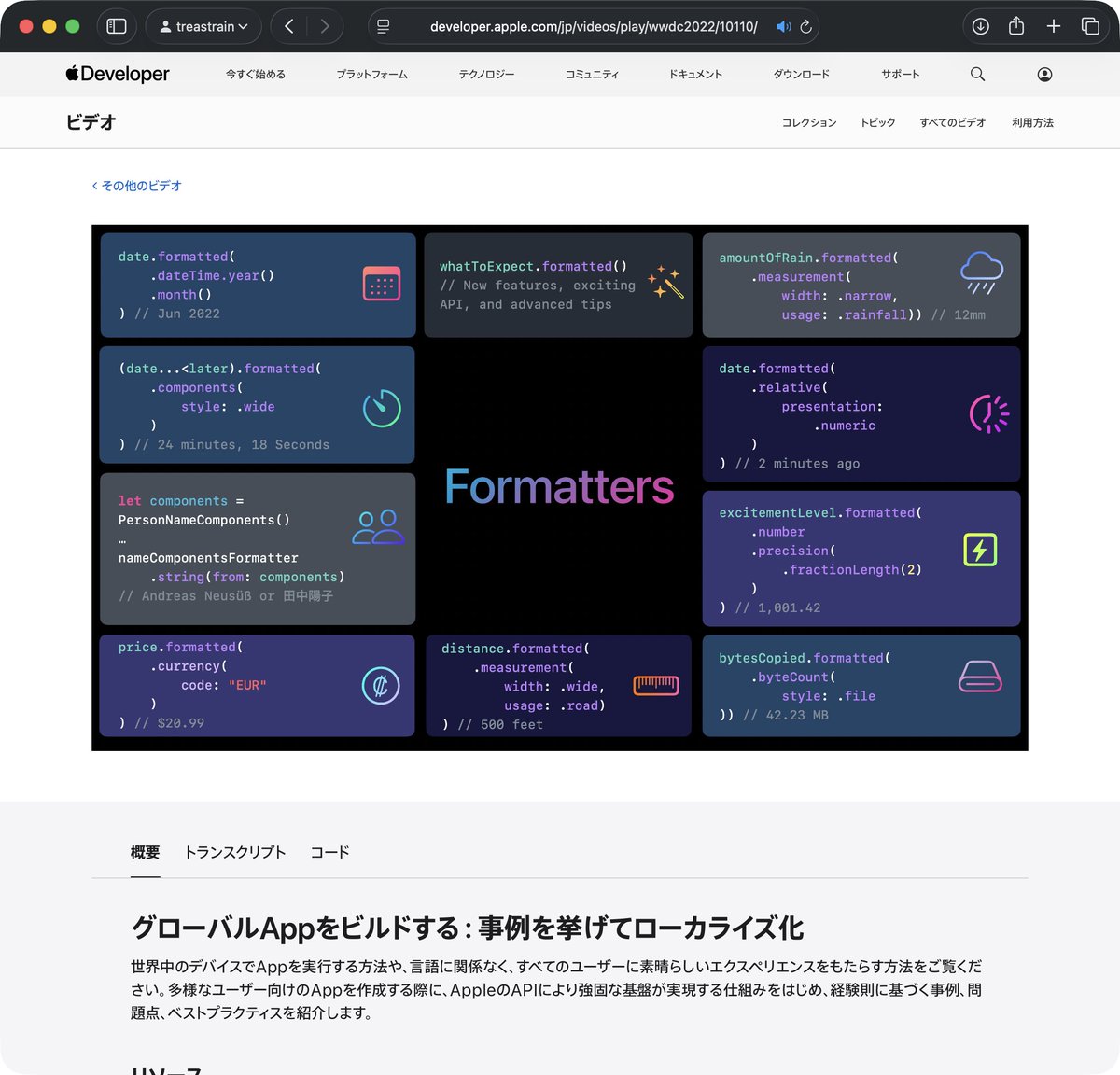
Task: Open the コレクション link
Action: click(x=809, y=122)
